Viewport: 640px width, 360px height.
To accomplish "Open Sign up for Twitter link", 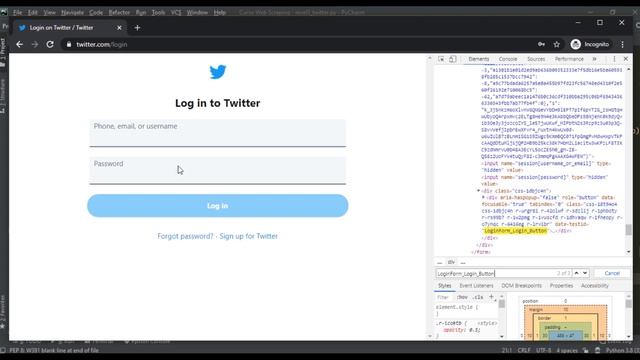I will coord(249,236).
